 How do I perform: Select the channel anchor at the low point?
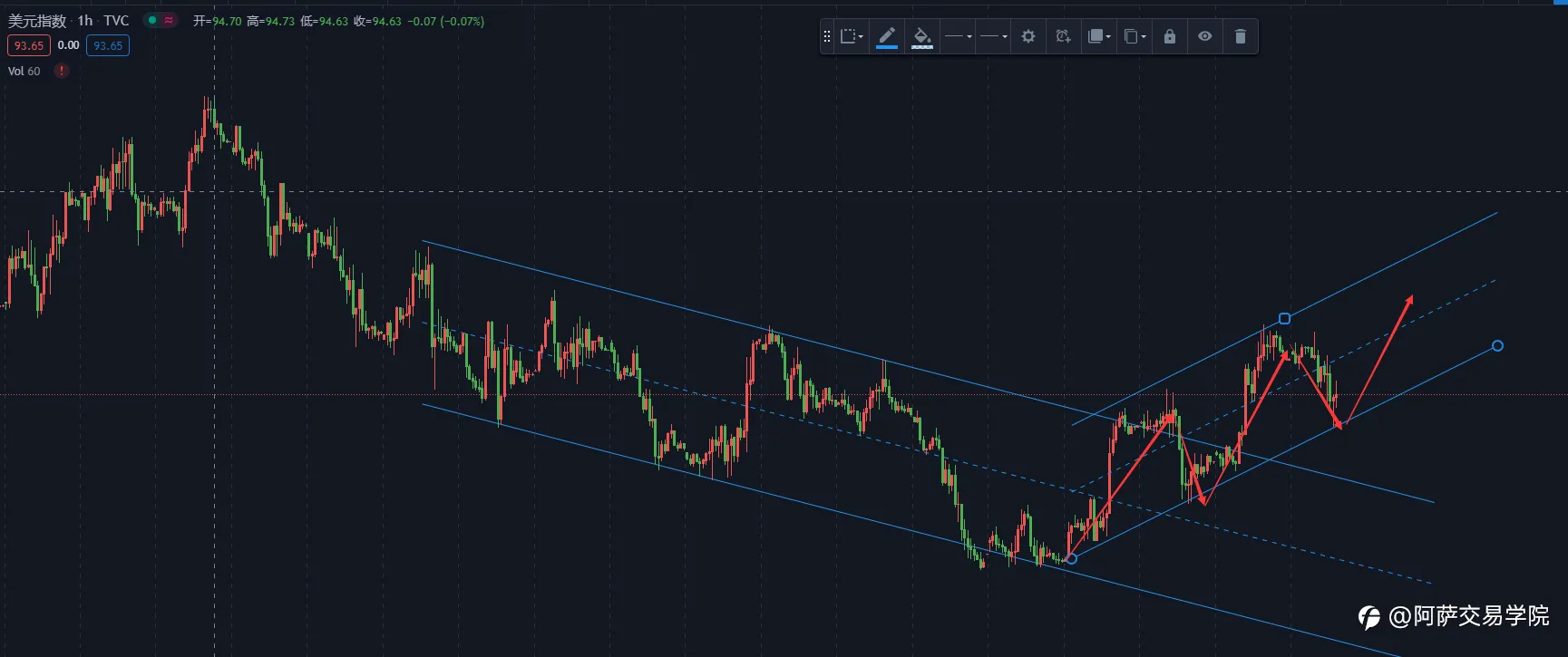tap(1071, 559)
